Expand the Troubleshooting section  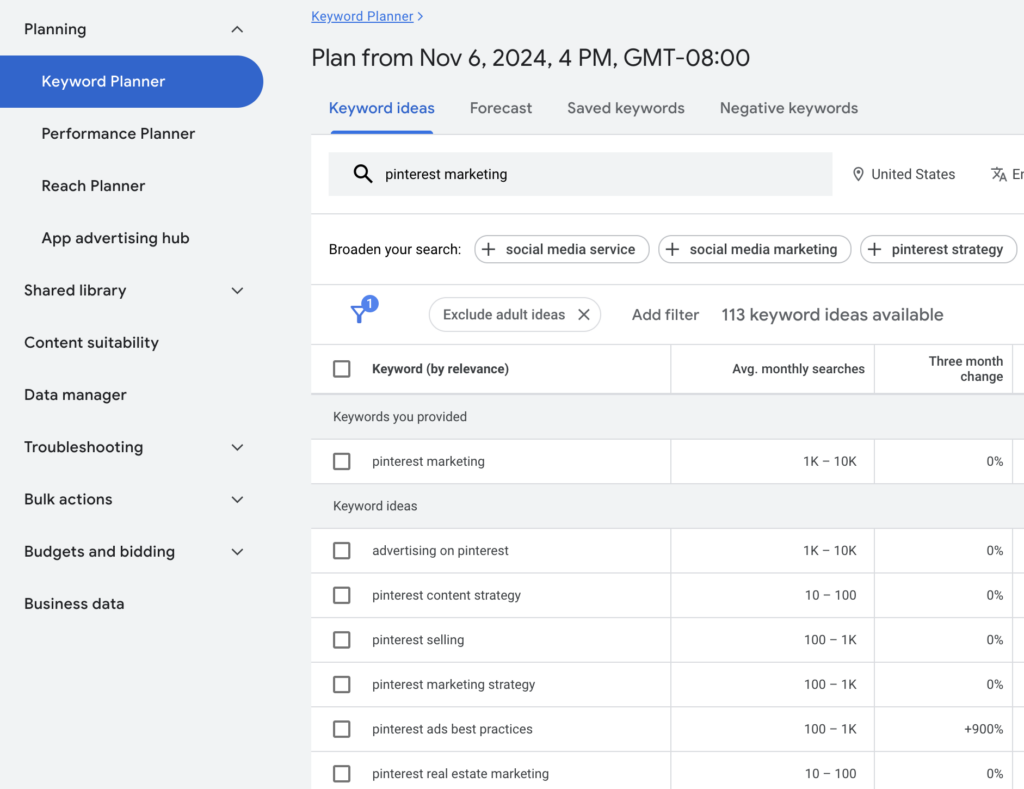click(237, 447)
